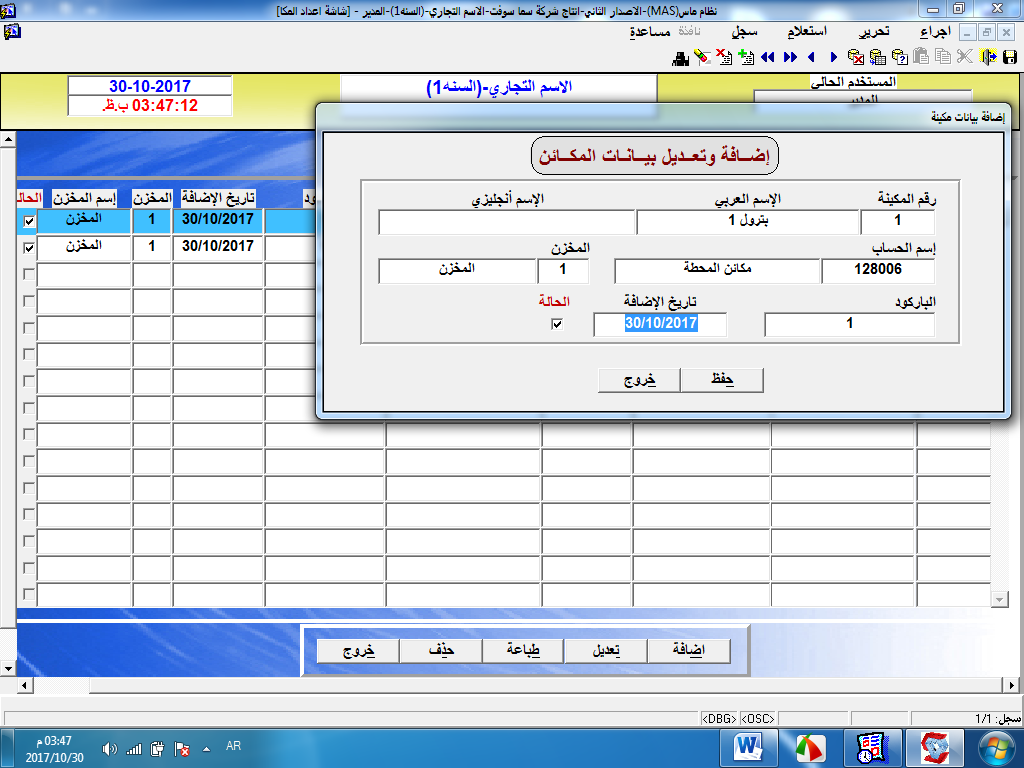The width and height of the screenshot is (1024, 768).
Task: Click the empty الإسم أنجليزي input field
Action: pos(507,221)
